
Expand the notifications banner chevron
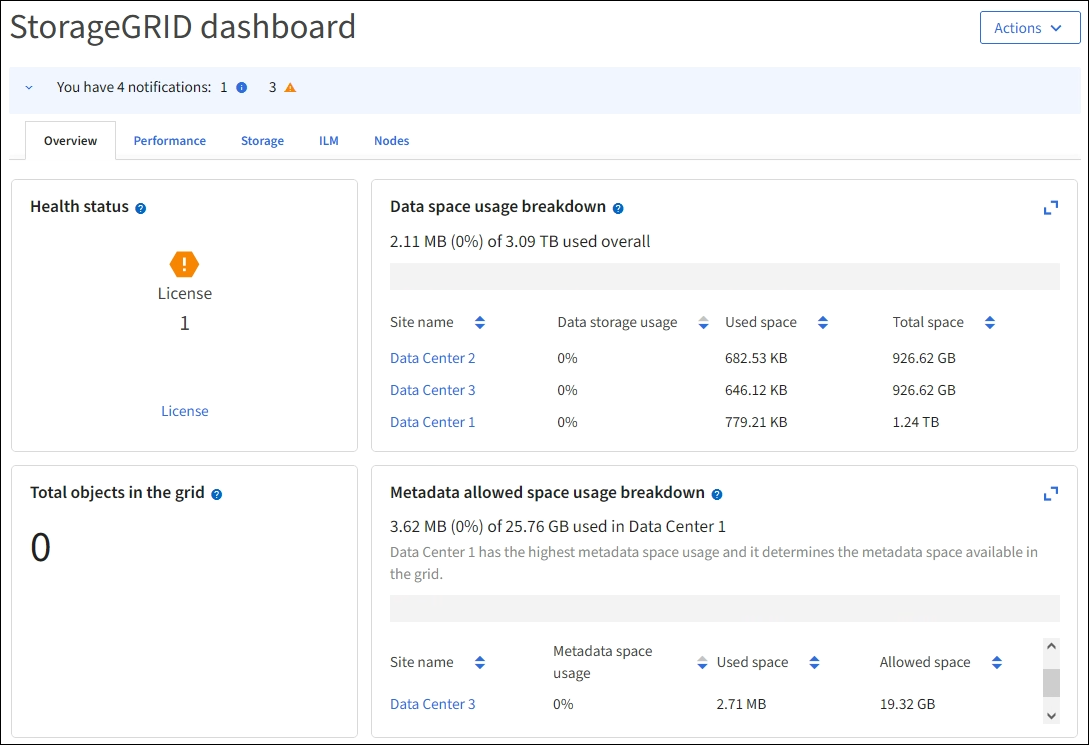[29, 88]
